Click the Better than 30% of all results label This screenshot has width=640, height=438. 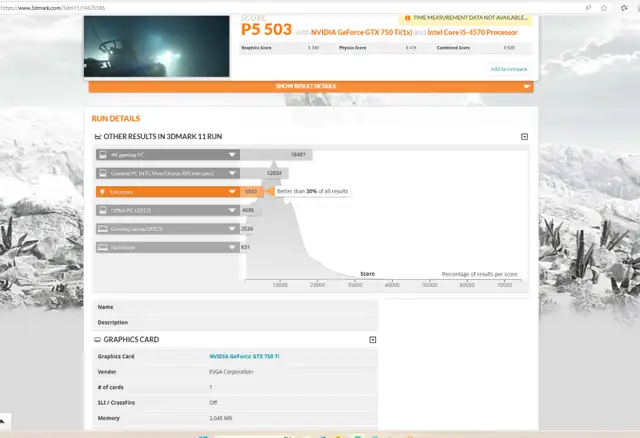(312, 191)
